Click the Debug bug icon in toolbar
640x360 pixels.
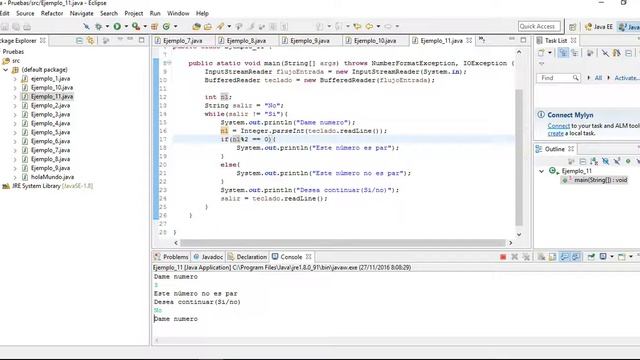click(x=98, y=27)
